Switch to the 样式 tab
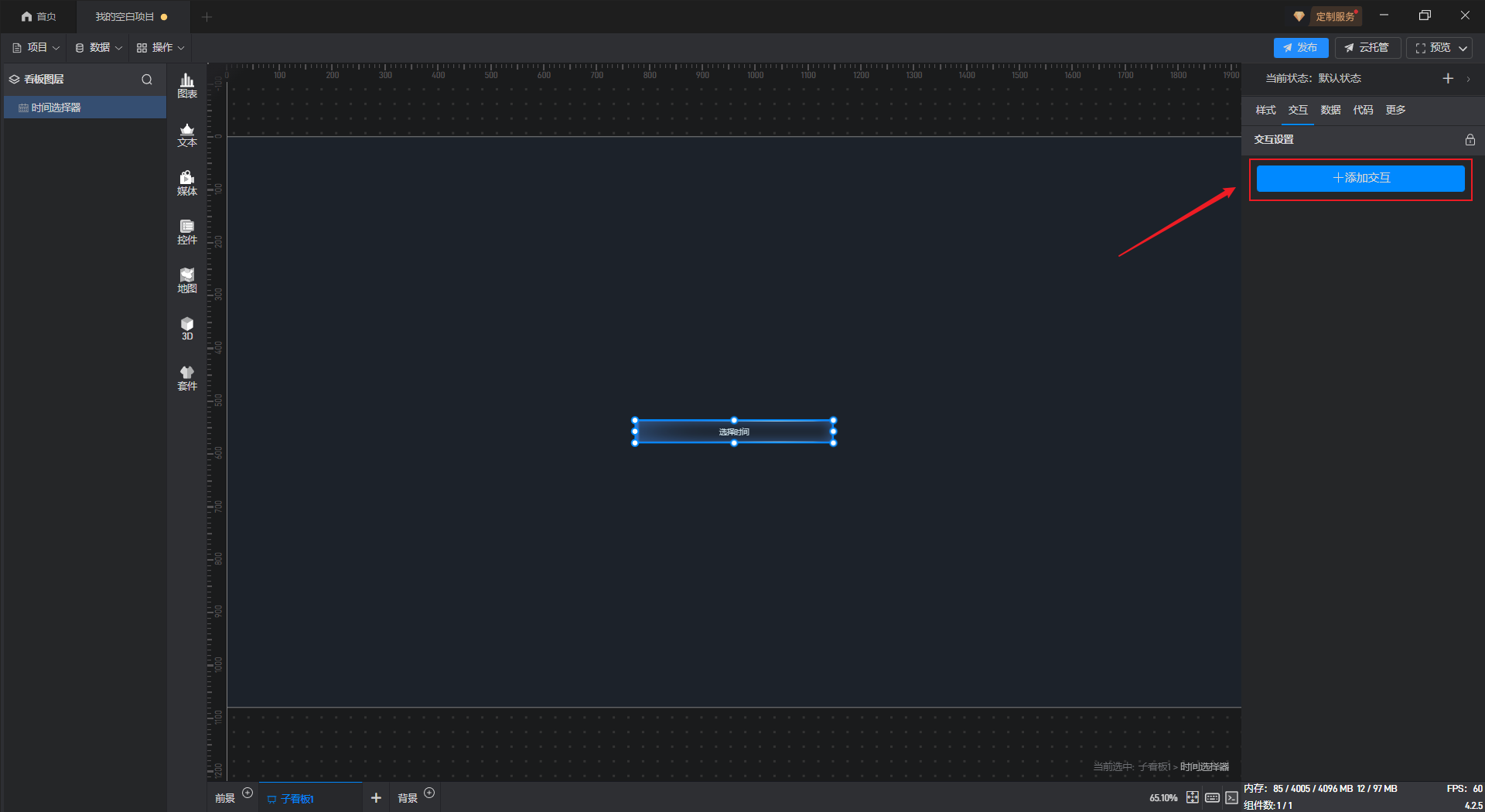 coord(1265,110)
